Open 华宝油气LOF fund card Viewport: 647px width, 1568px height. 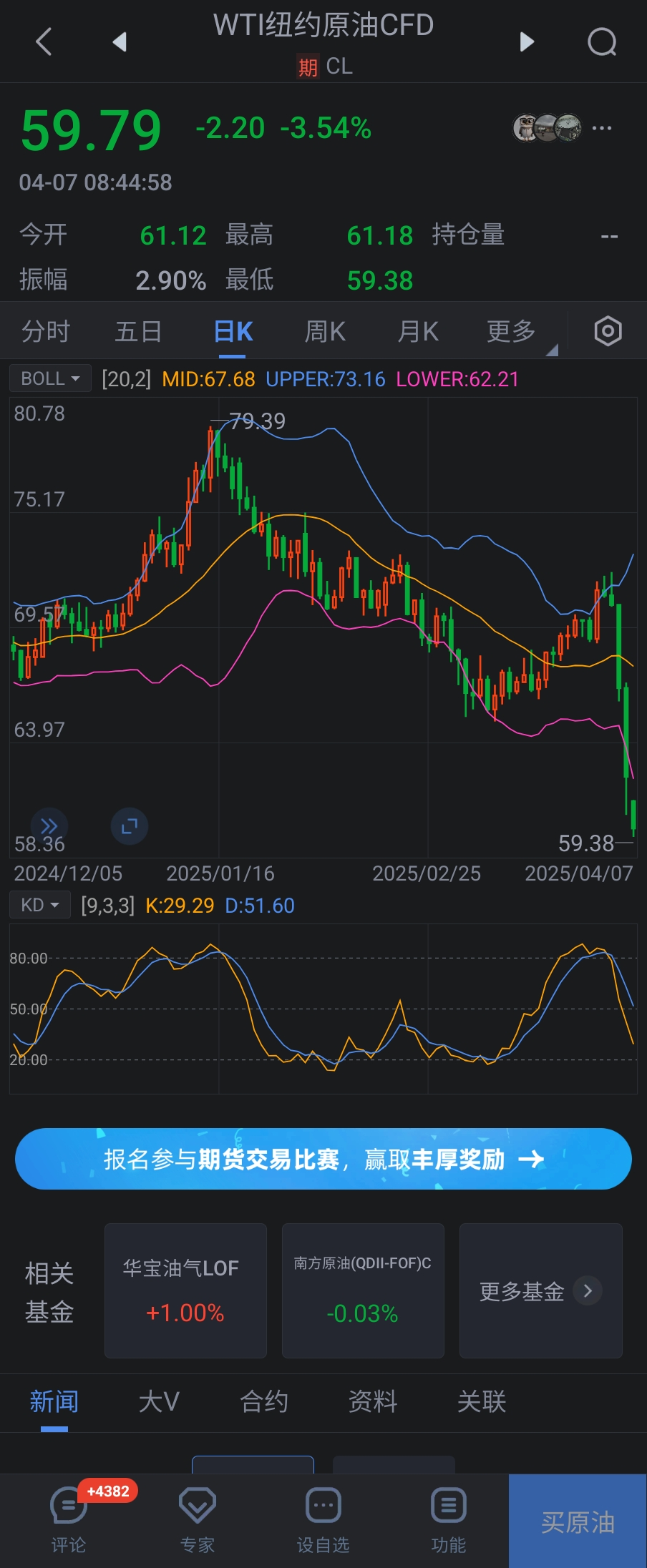(x=185, y=1290)
